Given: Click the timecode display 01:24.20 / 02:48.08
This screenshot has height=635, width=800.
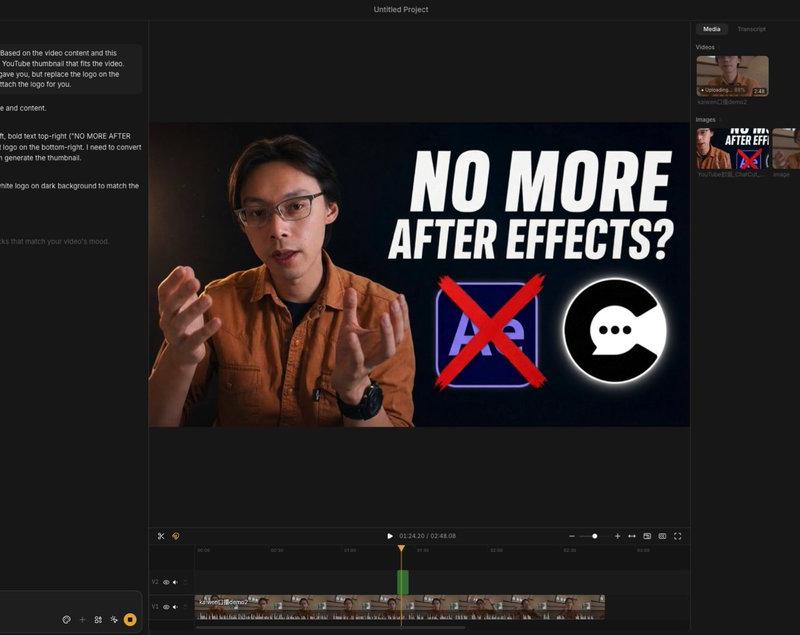Looking at the screenshot, I should click(x=428, y=536).
